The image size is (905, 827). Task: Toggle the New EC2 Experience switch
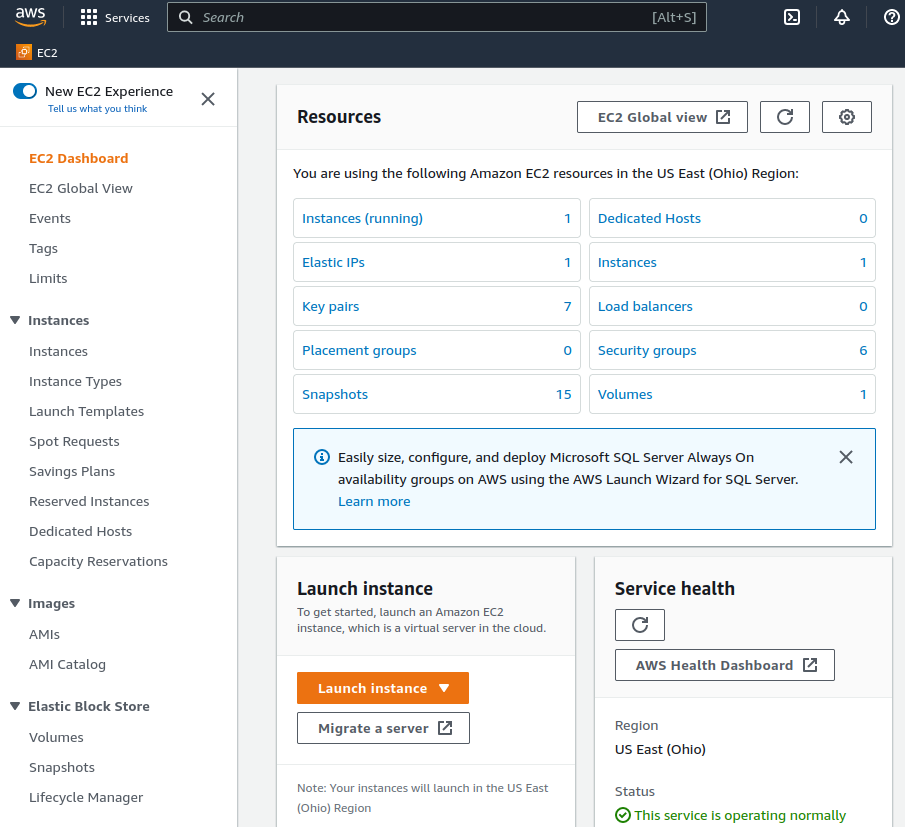point(25,91)
